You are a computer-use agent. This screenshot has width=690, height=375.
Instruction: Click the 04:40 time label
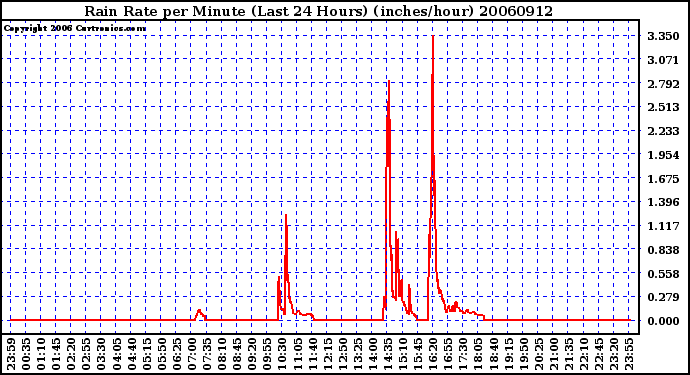(132, 354)
